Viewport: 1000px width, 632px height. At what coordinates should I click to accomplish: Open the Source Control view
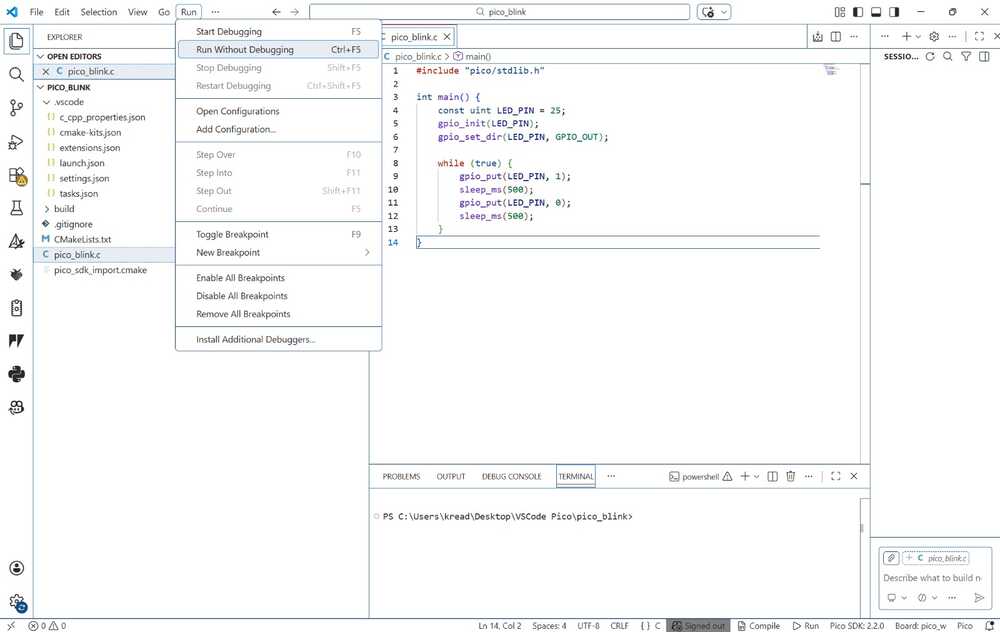pyautogui.click(x=16, y=107)
